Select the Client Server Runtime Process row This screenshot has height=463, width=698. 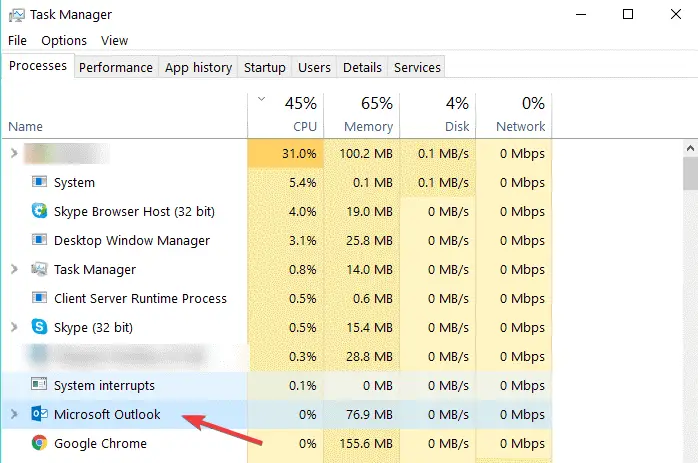tap(277, 298)
